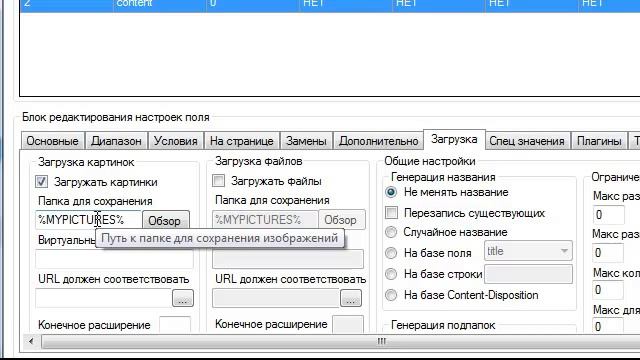
Task: Click the horizontal scrollbar left arrow
Action: tap(31, 341)
